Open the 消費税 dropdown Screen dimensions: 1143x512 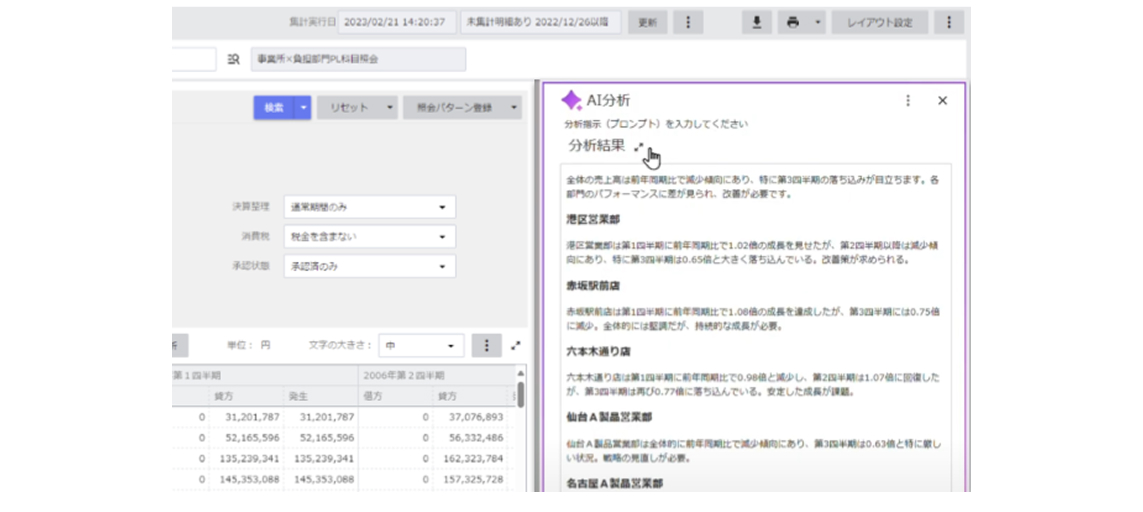tap(370, 237)
